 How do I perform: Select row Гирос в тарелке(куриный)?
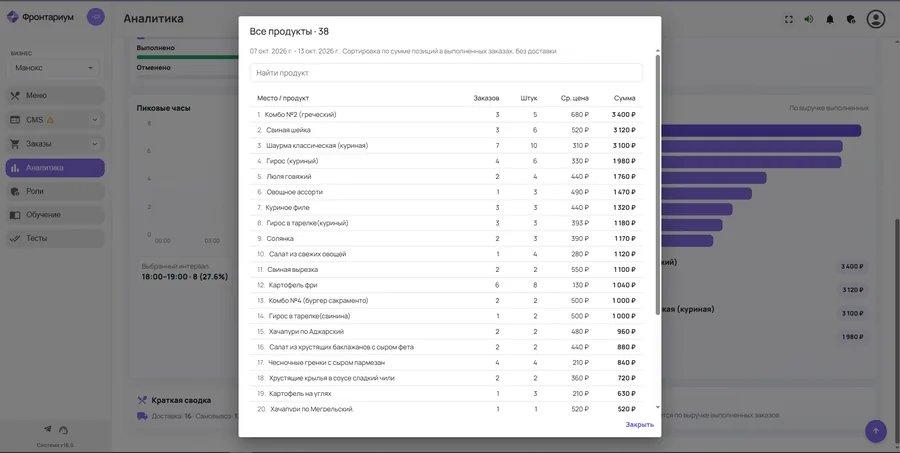coord(447,223)
